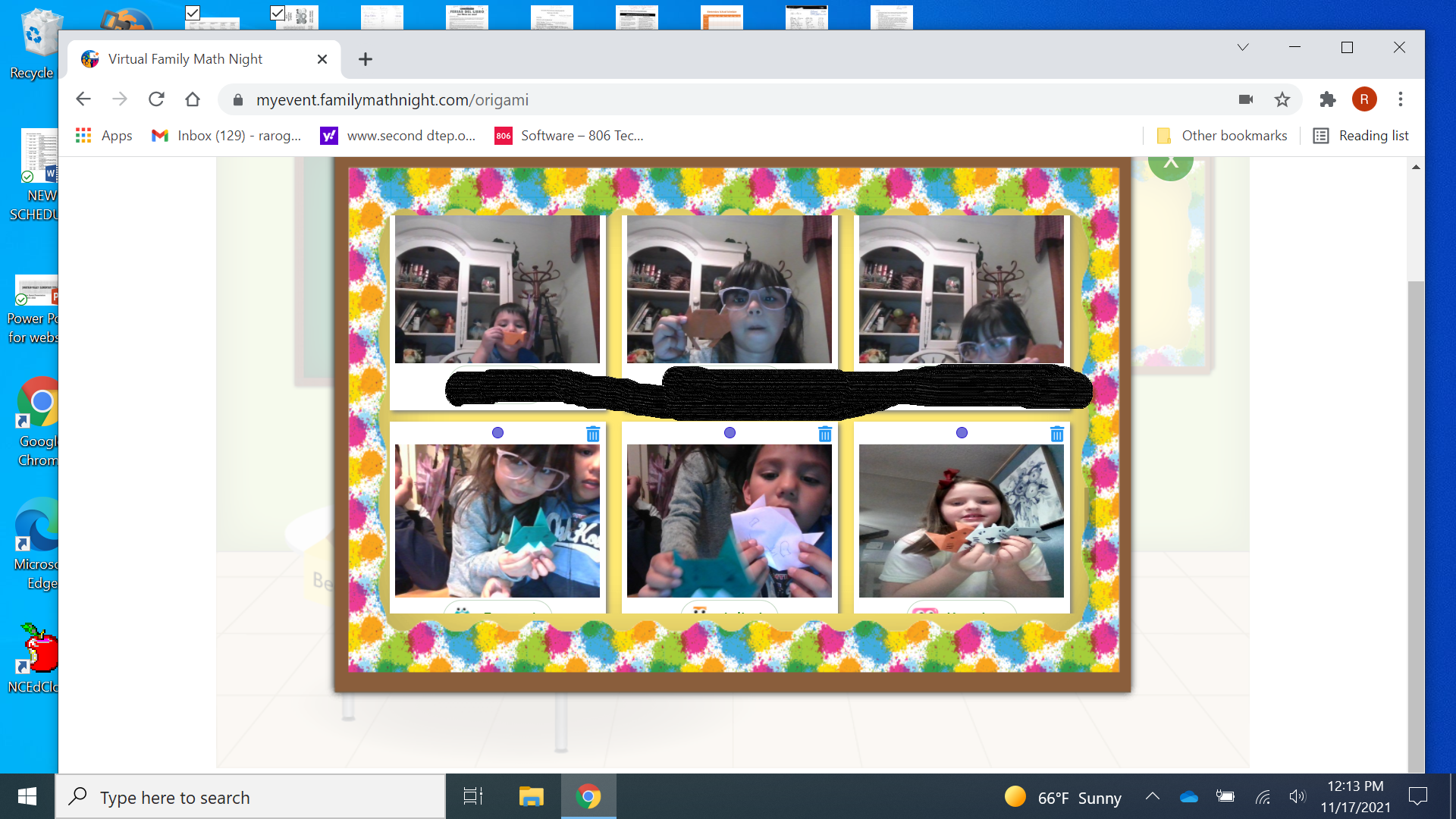1456x819 pixels.
Task: Delete the middle bottom photo via trash
Action: coord(825,434)
